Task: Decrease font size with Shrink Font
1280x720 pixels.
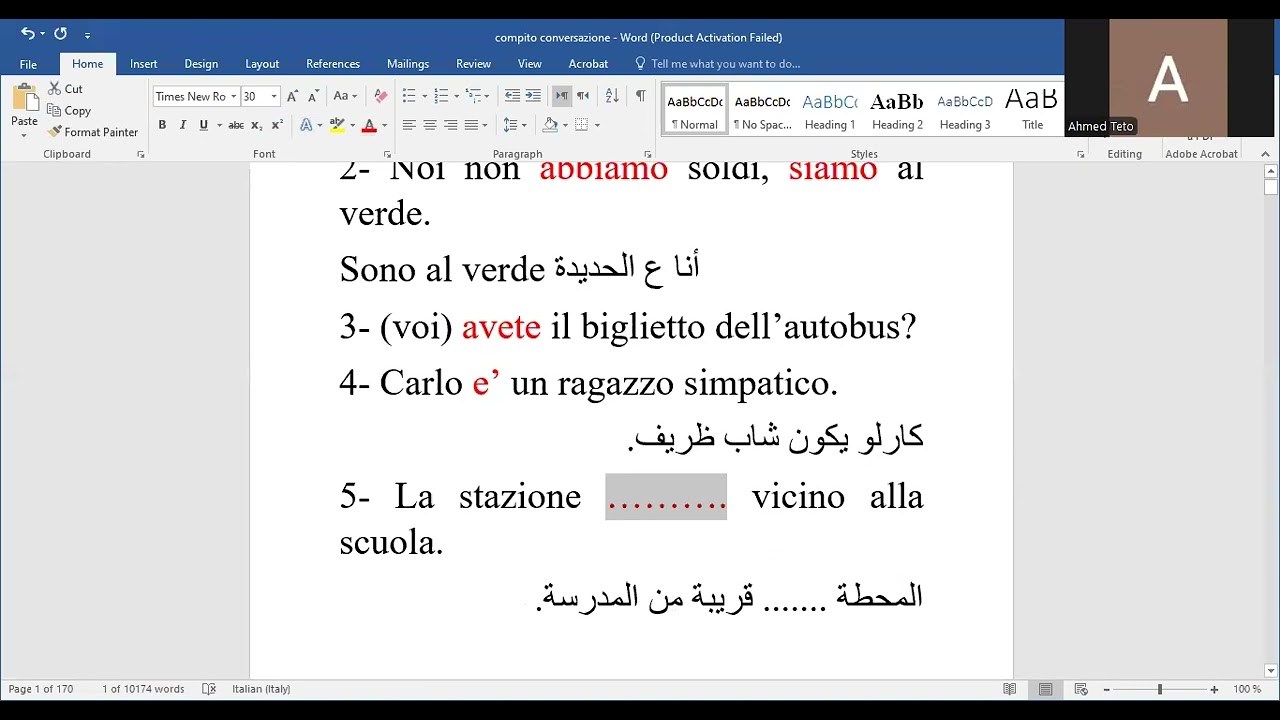Action: [314, 97]
